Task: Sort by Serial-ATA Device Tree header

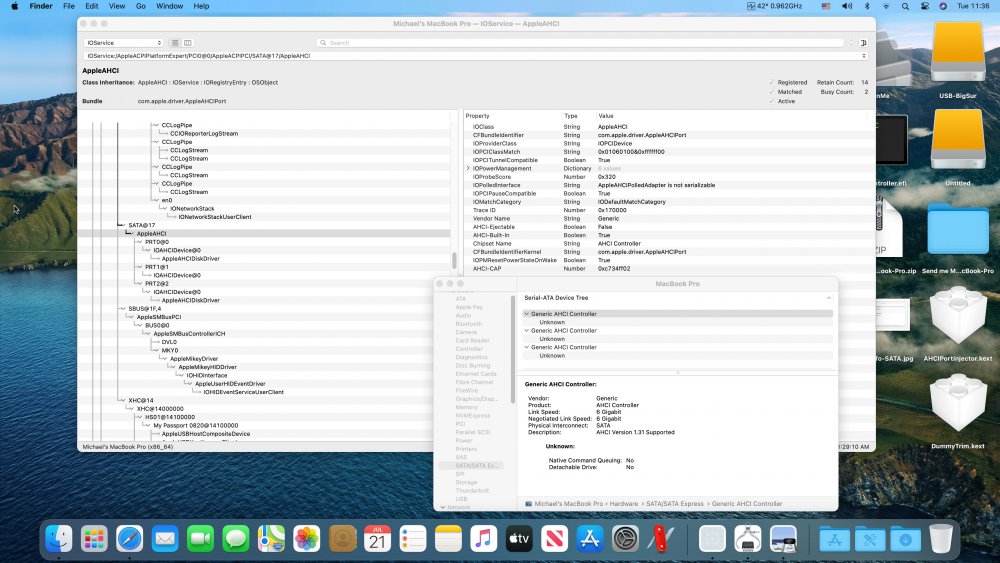Action: pyautogui.click(x=677, y=298)
